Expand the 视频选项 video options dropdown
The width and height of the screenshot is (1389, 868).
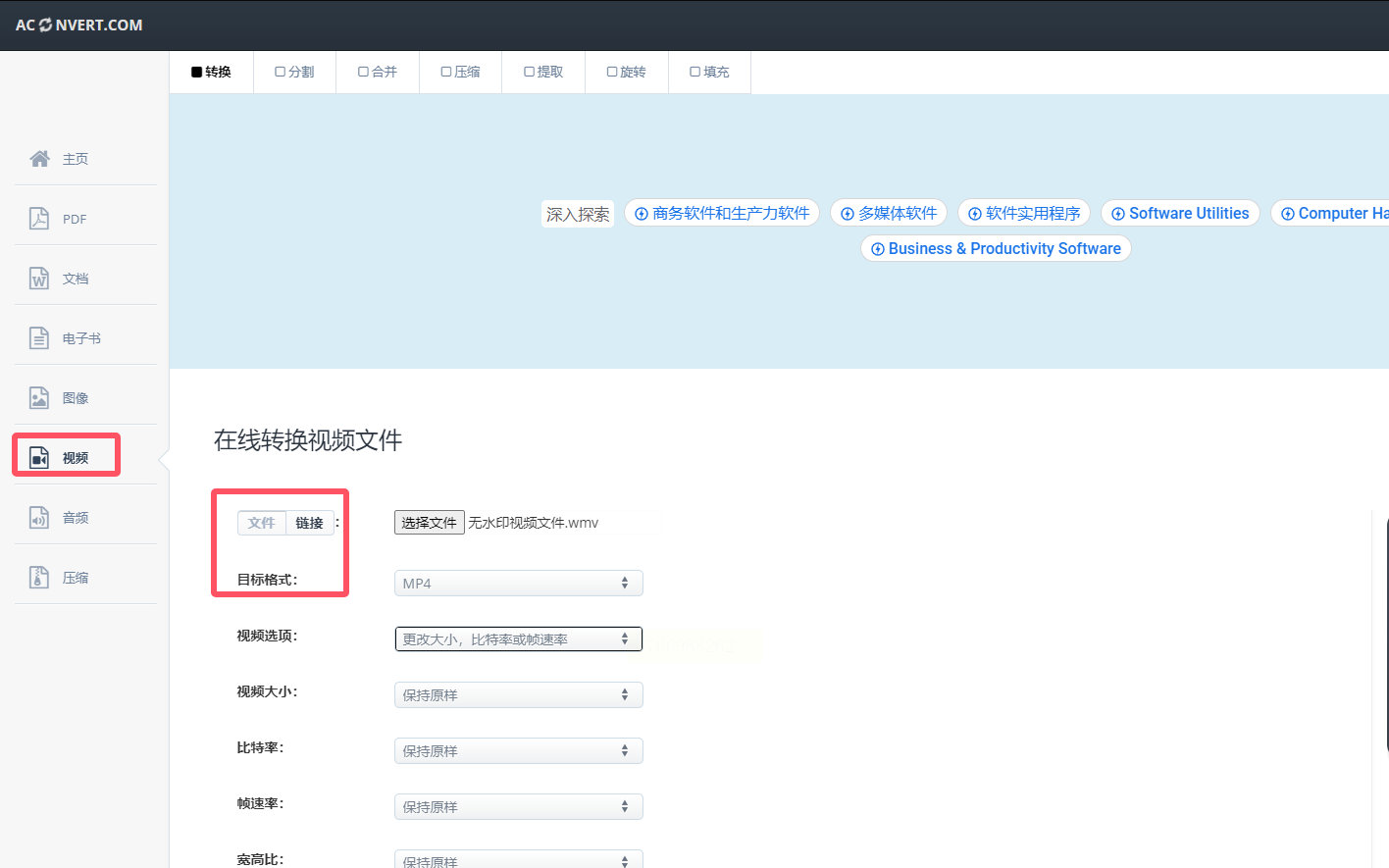click(x=518, y=639)
